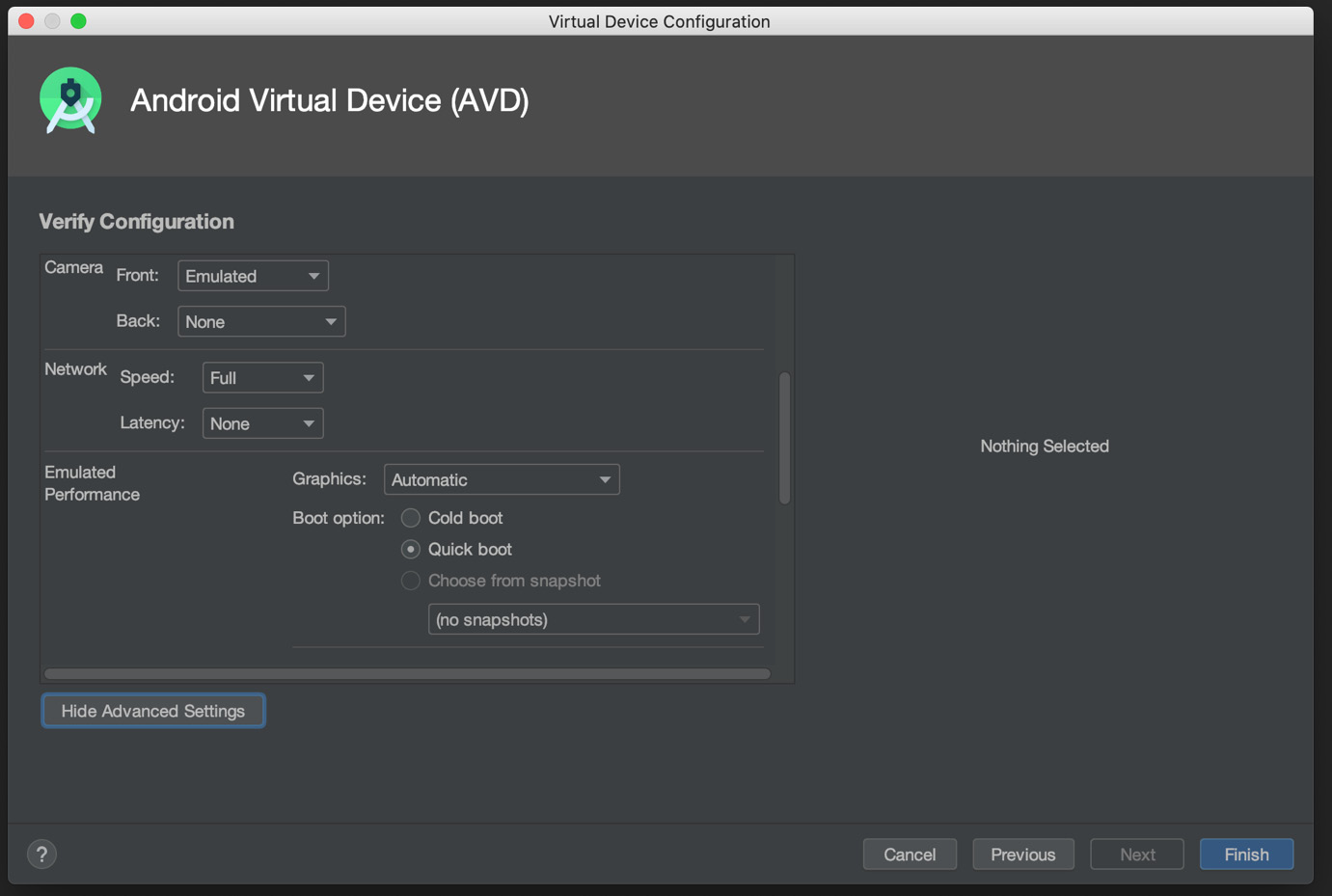Image resolution: width=1332 pixels, height=896 pixels.
Task: Click the Latency label
Action: tap(152, 422)
